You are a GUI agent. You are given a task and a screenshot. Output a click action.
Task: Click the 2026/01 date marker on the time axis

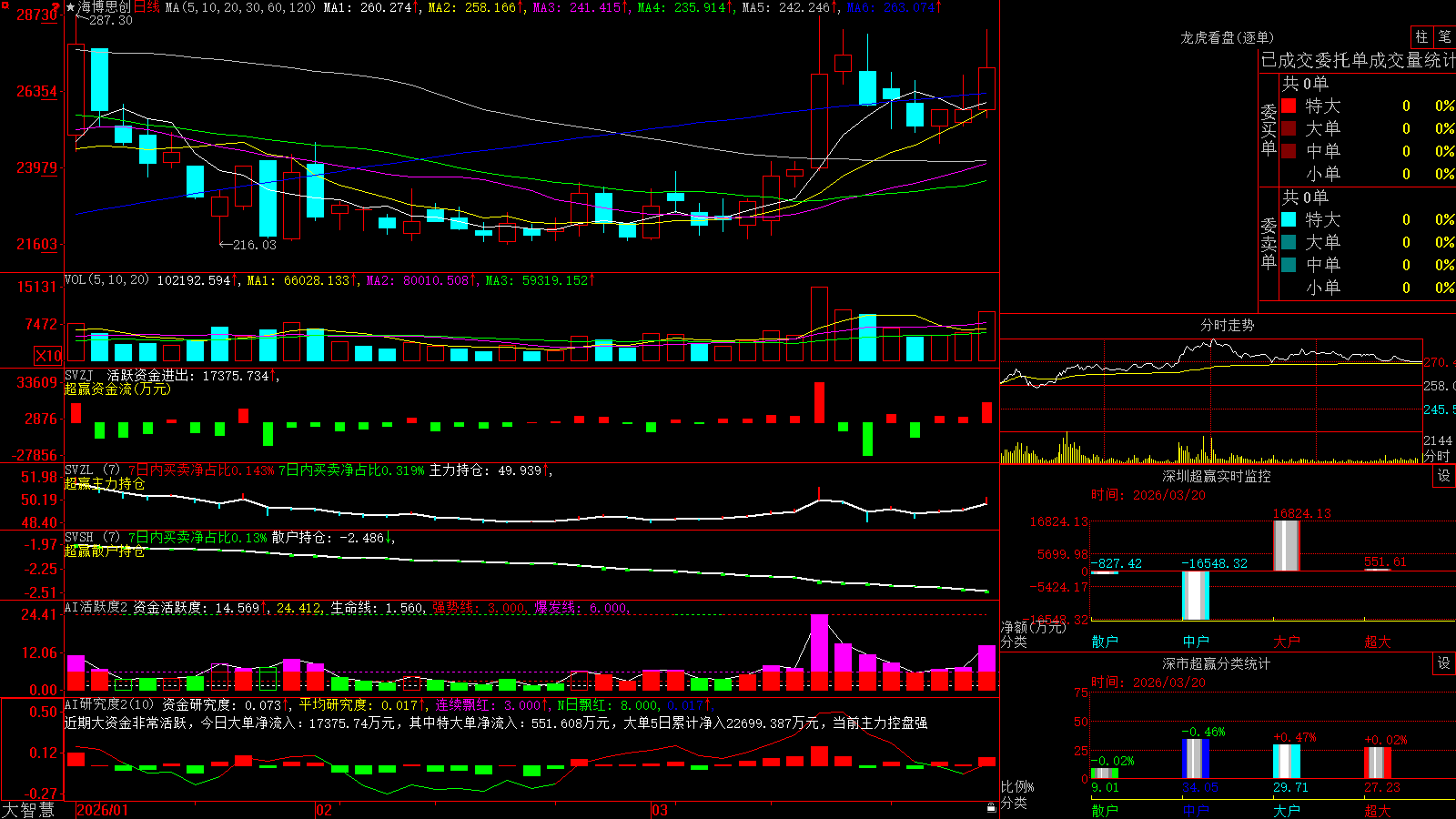click(103, 810)
